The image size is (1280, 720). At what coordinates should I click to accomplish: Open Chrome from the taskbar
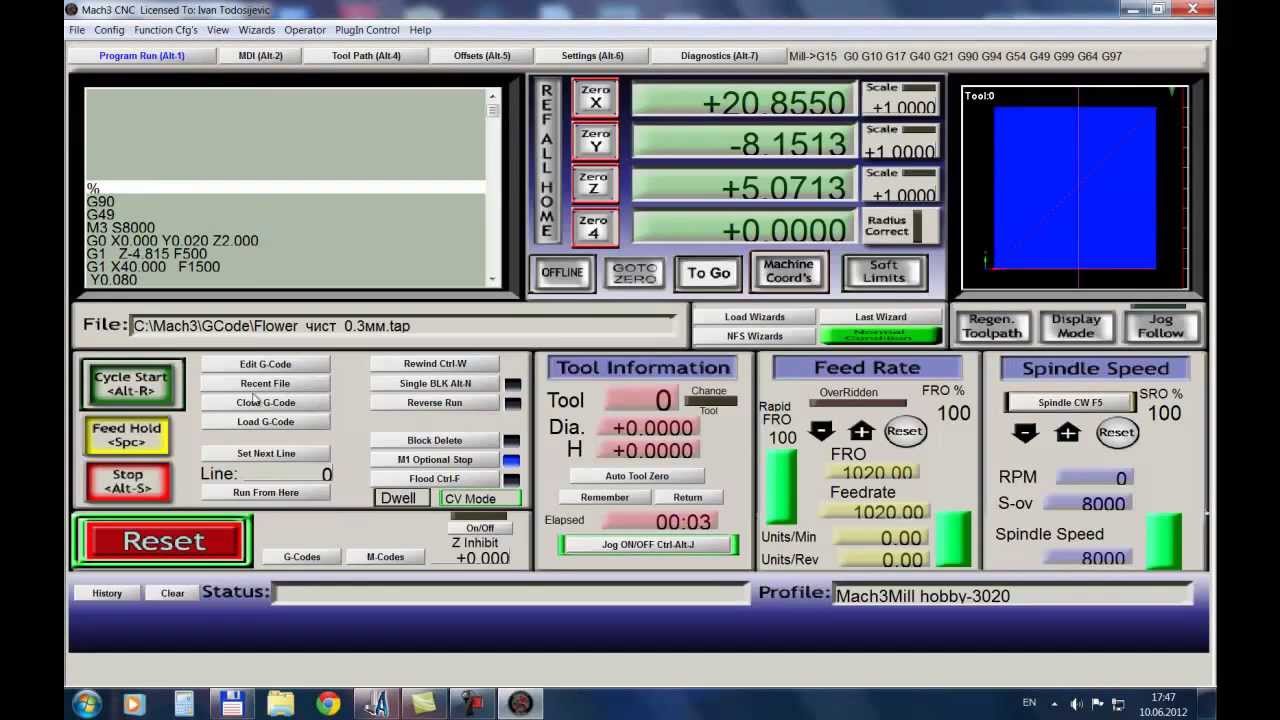pyautogui.click(x=327, y=704)
